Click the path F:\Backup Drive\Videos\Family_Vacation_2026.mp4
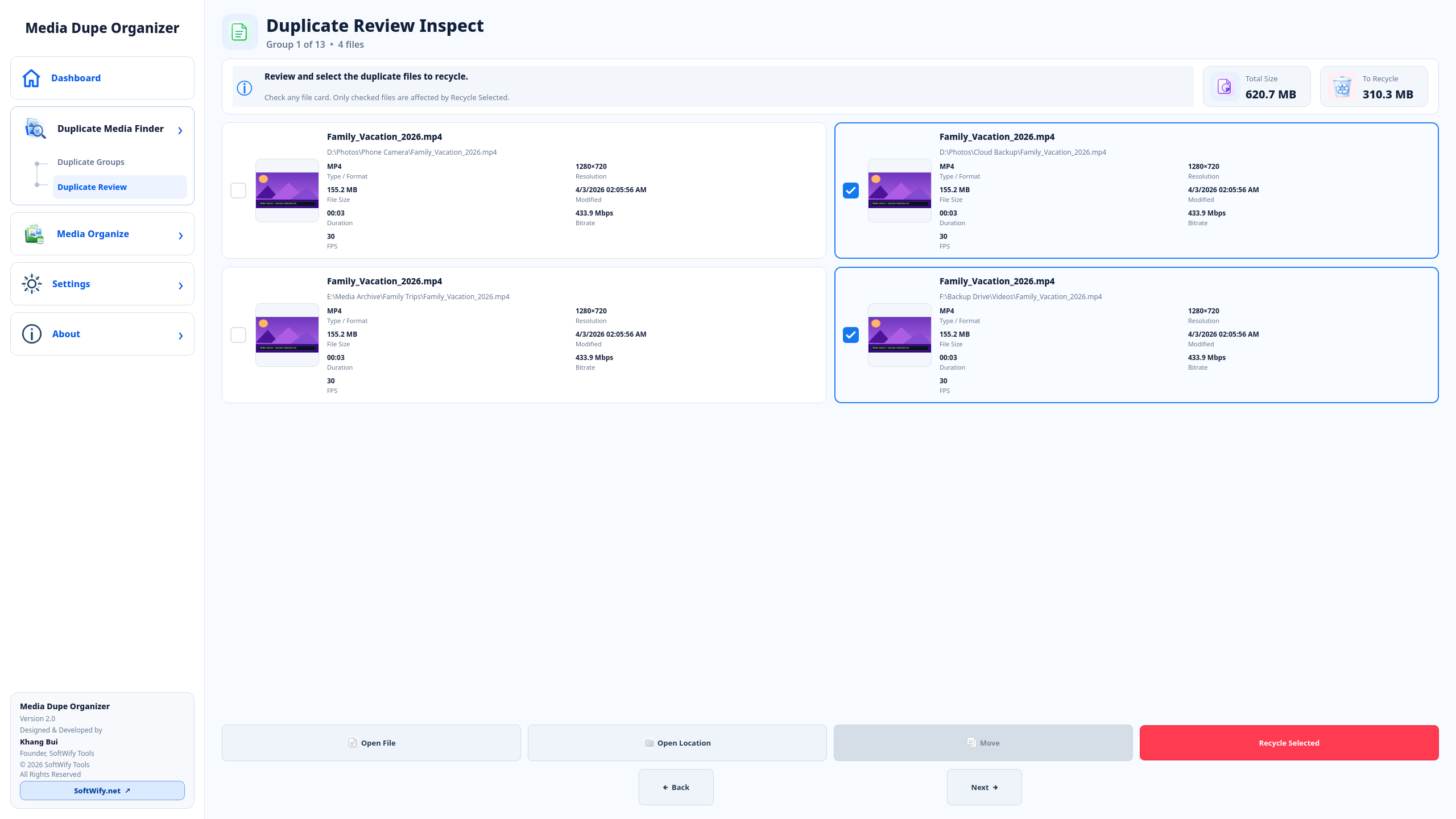Viewport: 1456px width, 819px height. click(x=1020, y=297)
